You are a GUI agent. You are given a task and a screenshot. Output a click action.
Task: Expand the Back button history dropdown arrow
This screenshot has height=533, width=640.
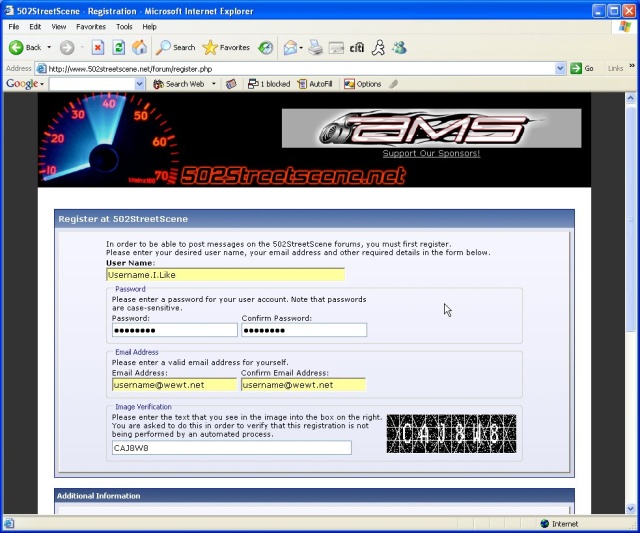(x=49, y=47)
